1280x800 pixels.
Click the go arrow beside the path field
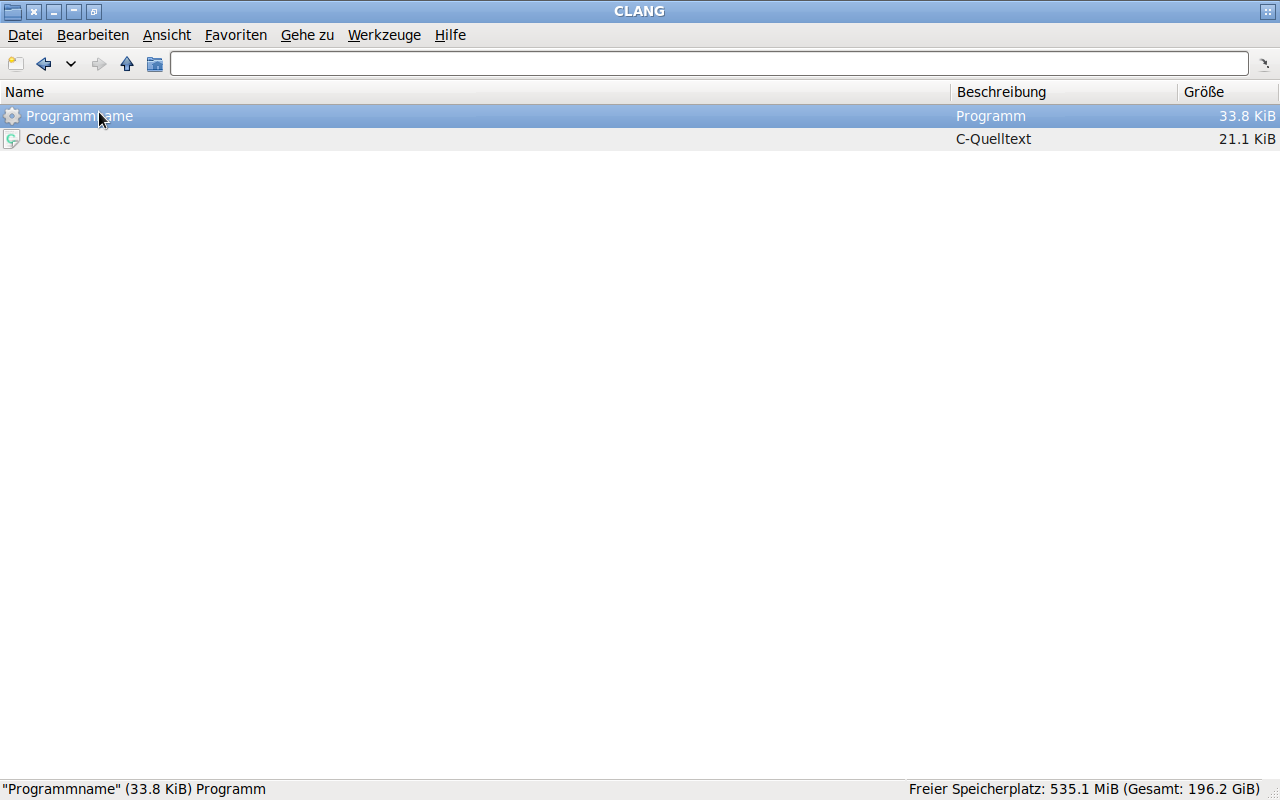(1264, 64)
